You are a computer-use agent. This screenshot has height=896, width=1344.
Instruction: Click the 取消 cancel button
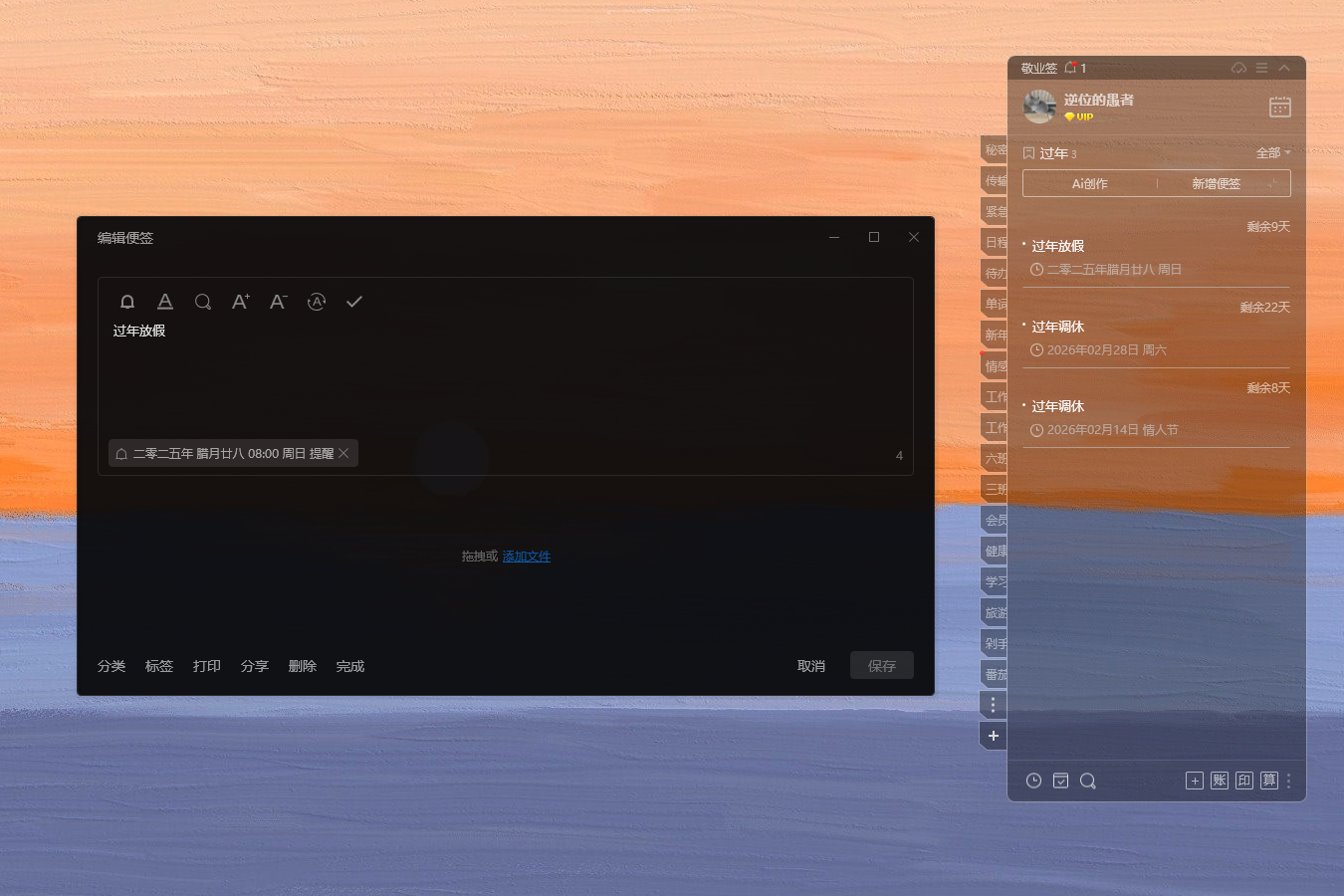click(x=811, y=666)
